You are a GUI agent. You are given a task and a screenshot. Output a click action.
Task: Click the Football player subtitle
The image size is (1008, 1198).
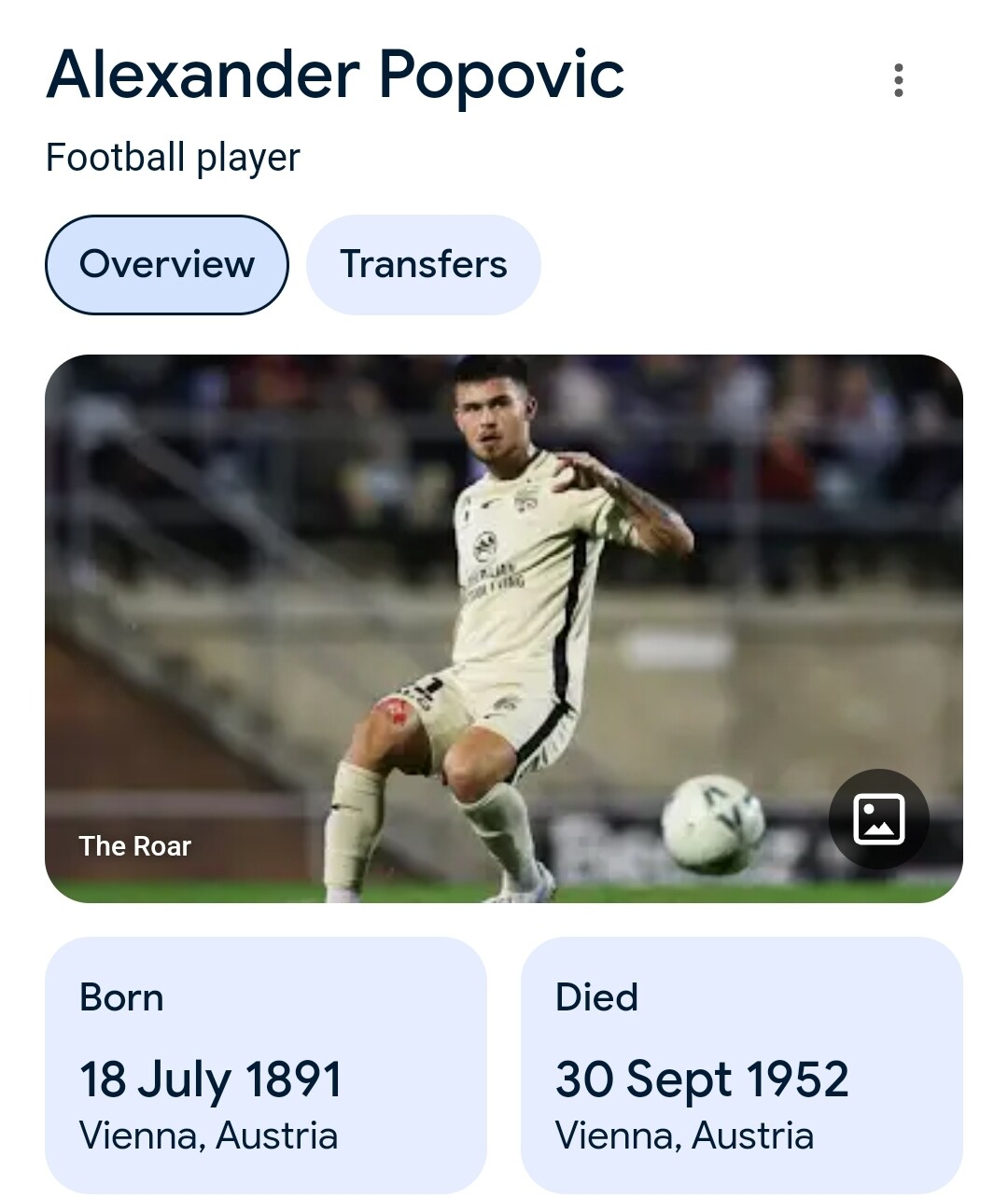tap(173, 158)
